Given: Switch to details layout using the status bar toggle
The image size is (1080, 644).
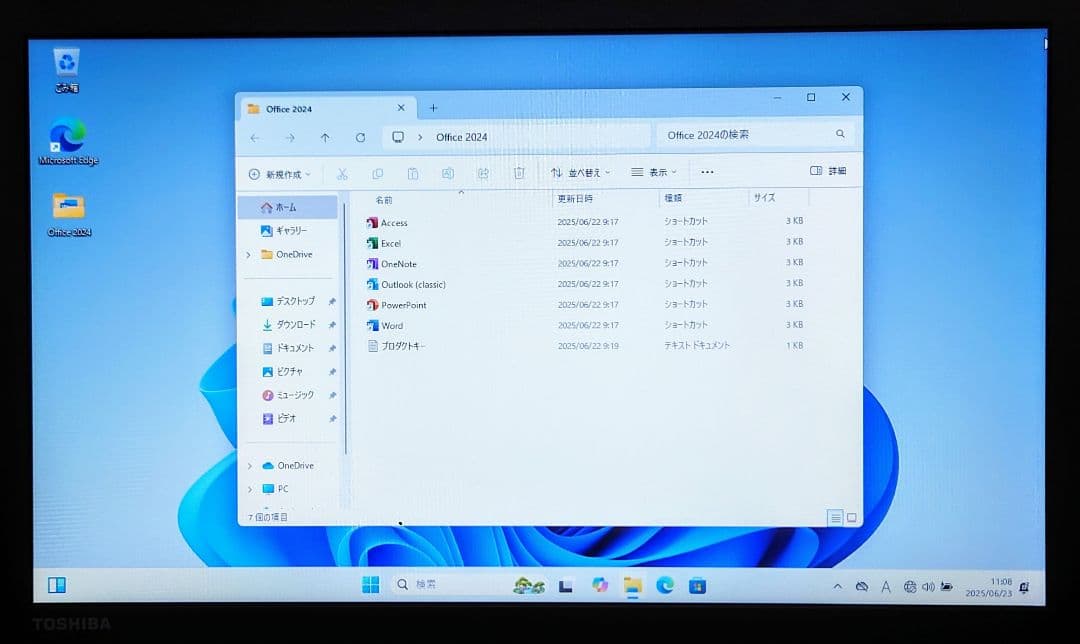Looking at the screenshot, I should tap(836, 518).
